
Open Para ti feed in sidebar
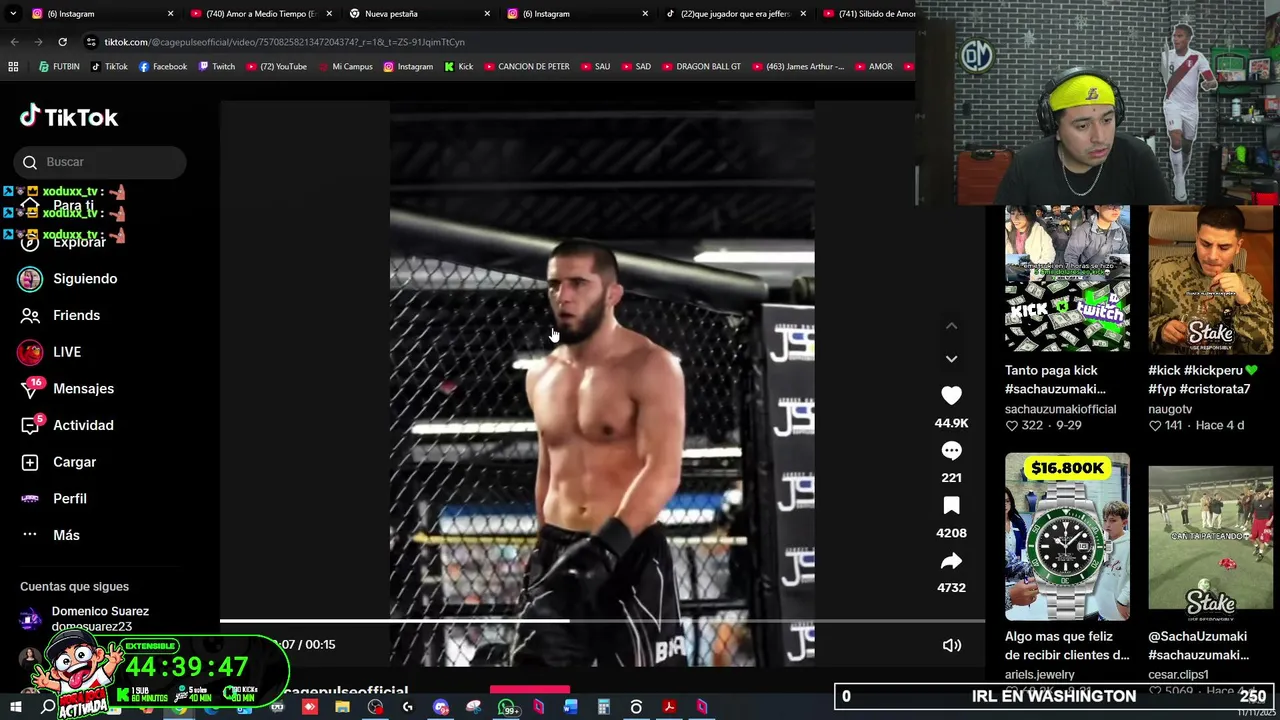tap(73, 205)
